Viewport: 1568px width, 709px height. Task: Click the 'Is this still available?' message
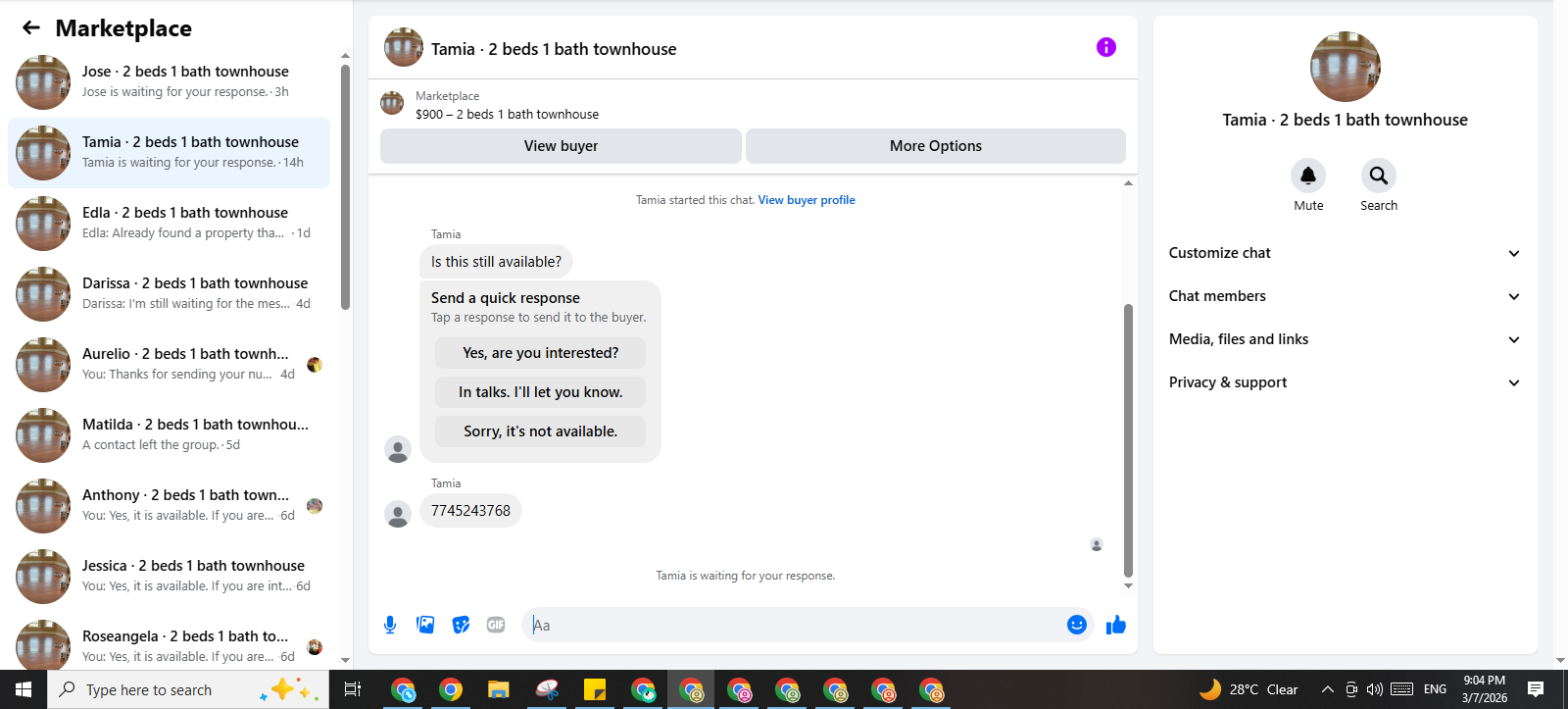[x=496, y=262]
